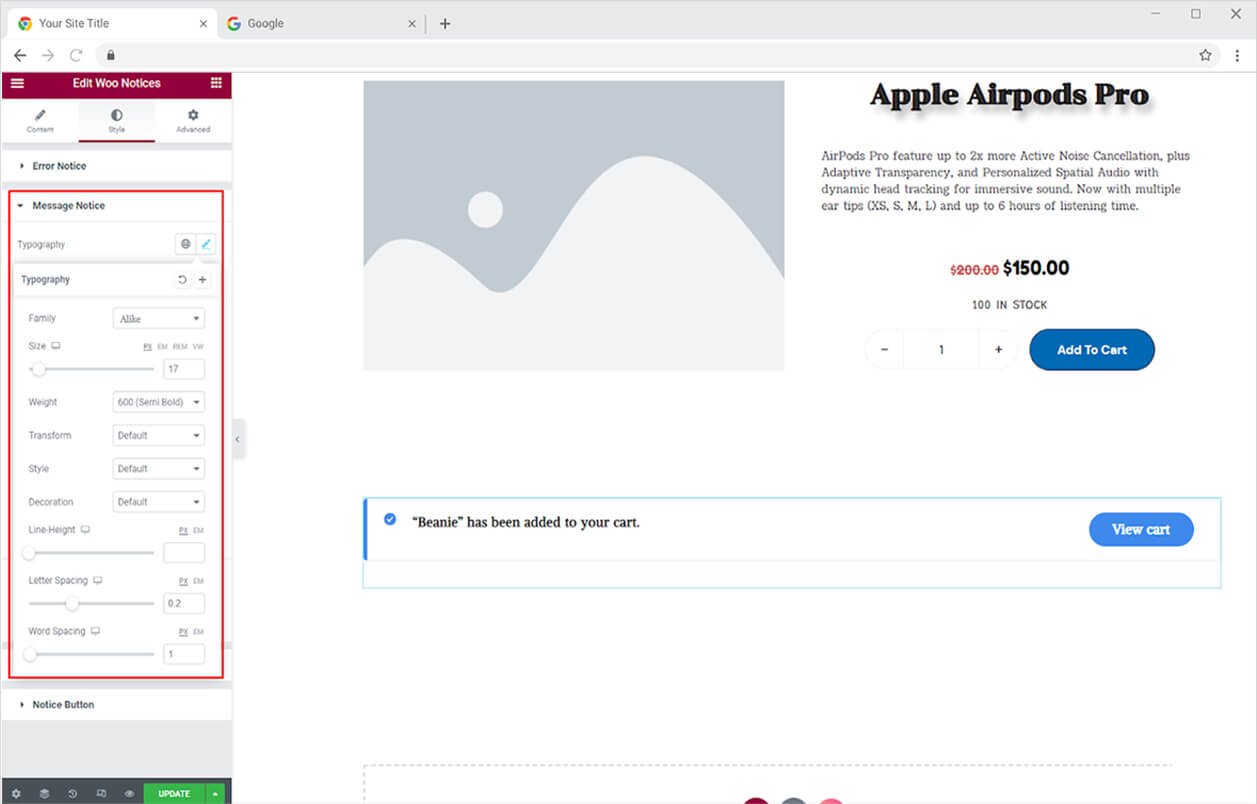Click the plus icon in Typography popup
1257x804 pixels.
[202, 280]
